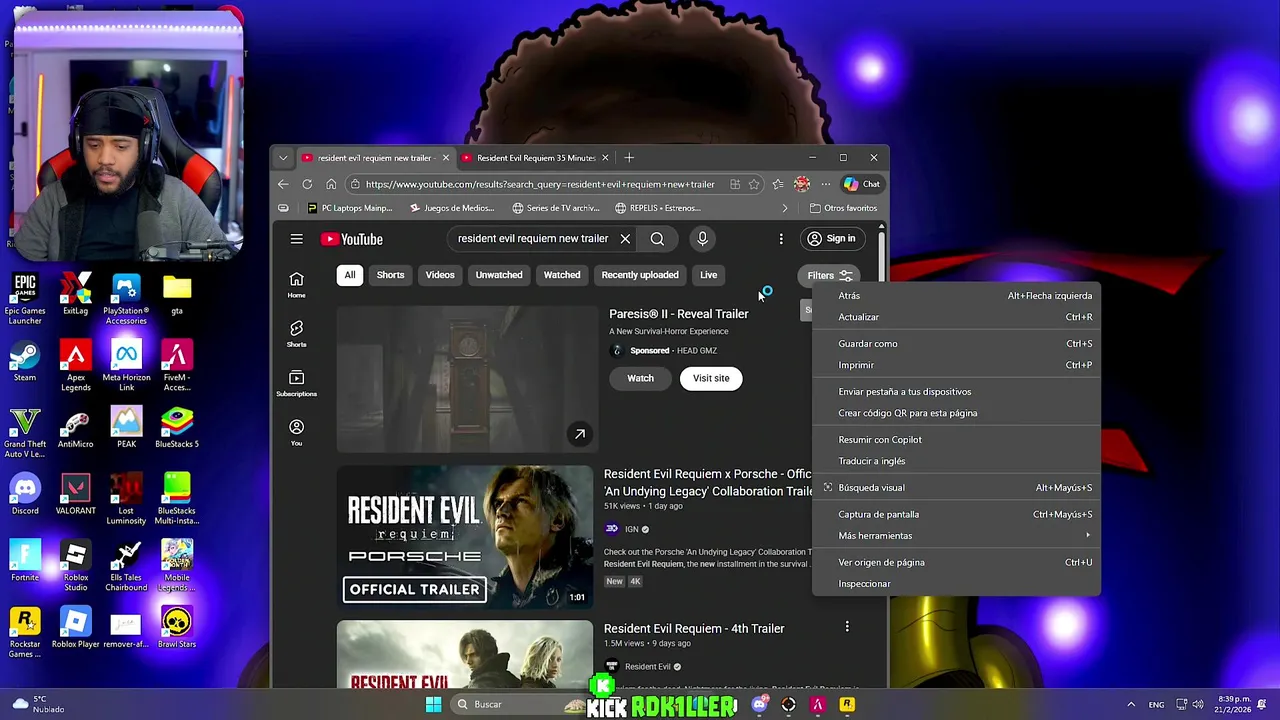Reload the page with refresh icon
1280x720 pixels.
pos(307,184)
